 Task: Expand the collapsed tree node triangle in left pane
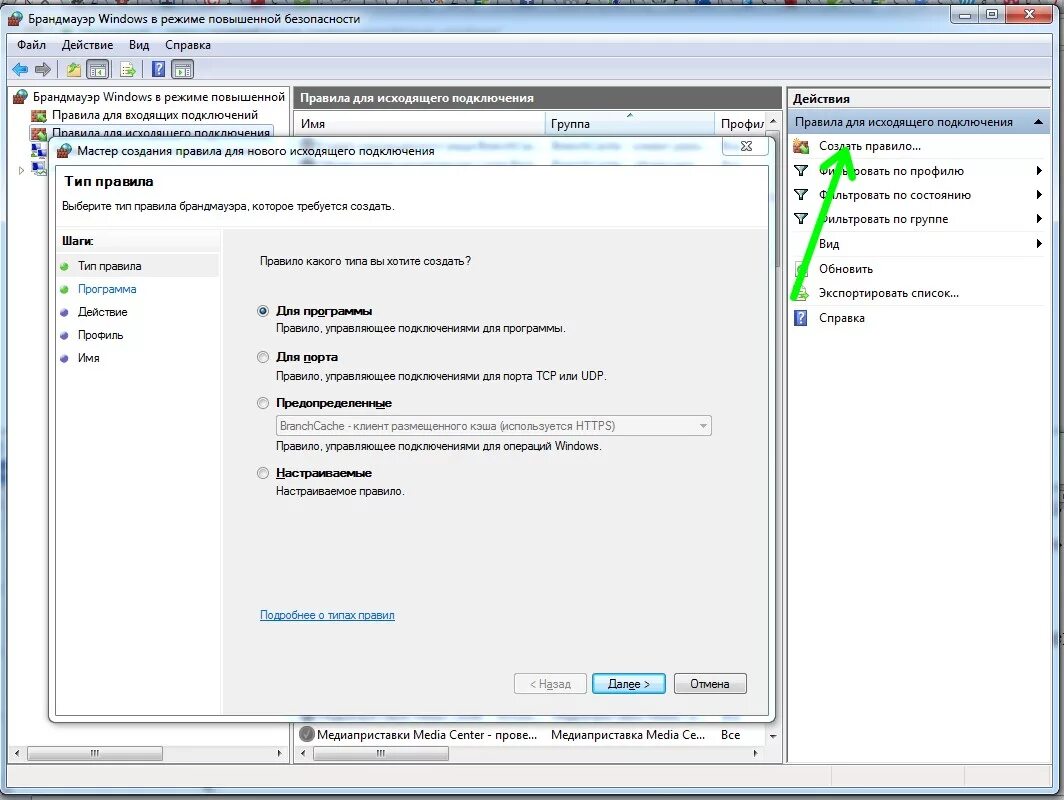21,170
